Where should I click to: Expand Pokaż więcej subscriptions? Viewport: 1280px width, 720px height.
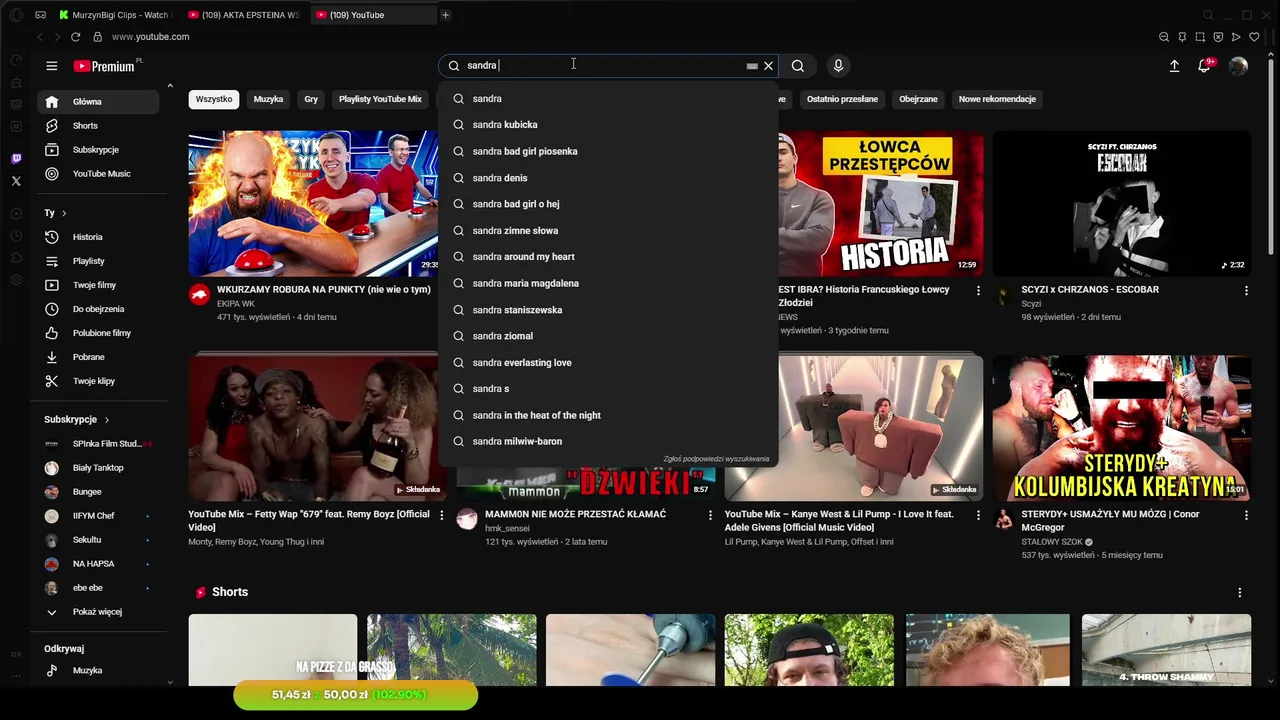coord(98,612)
